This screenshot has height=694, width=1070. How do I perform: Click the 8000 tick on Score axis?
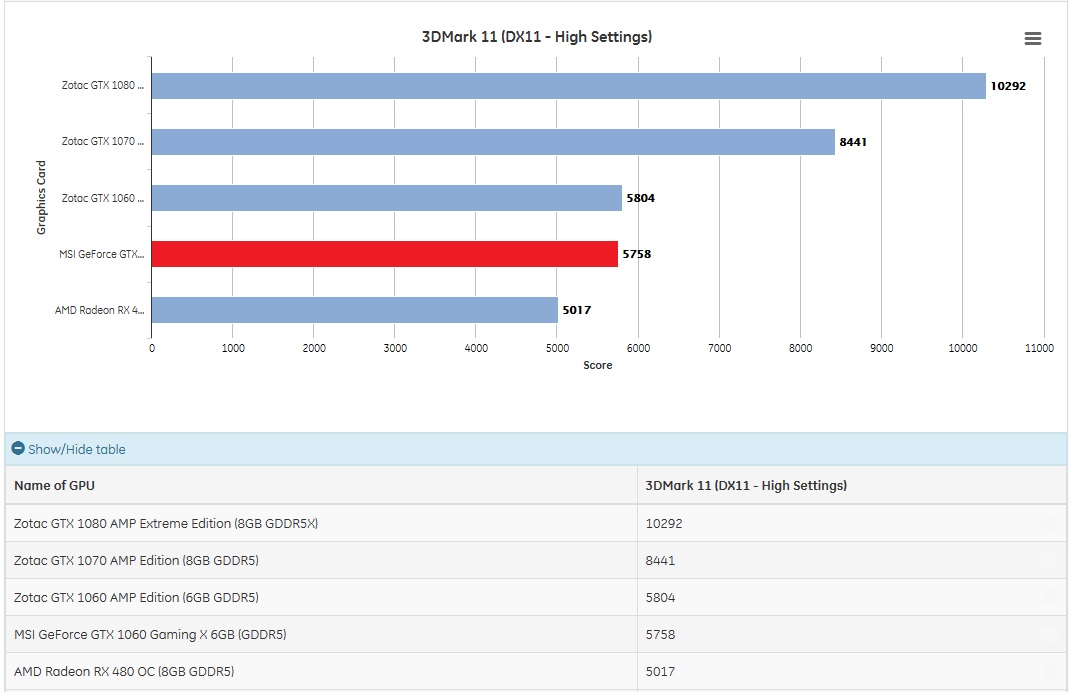pos(800,348)
